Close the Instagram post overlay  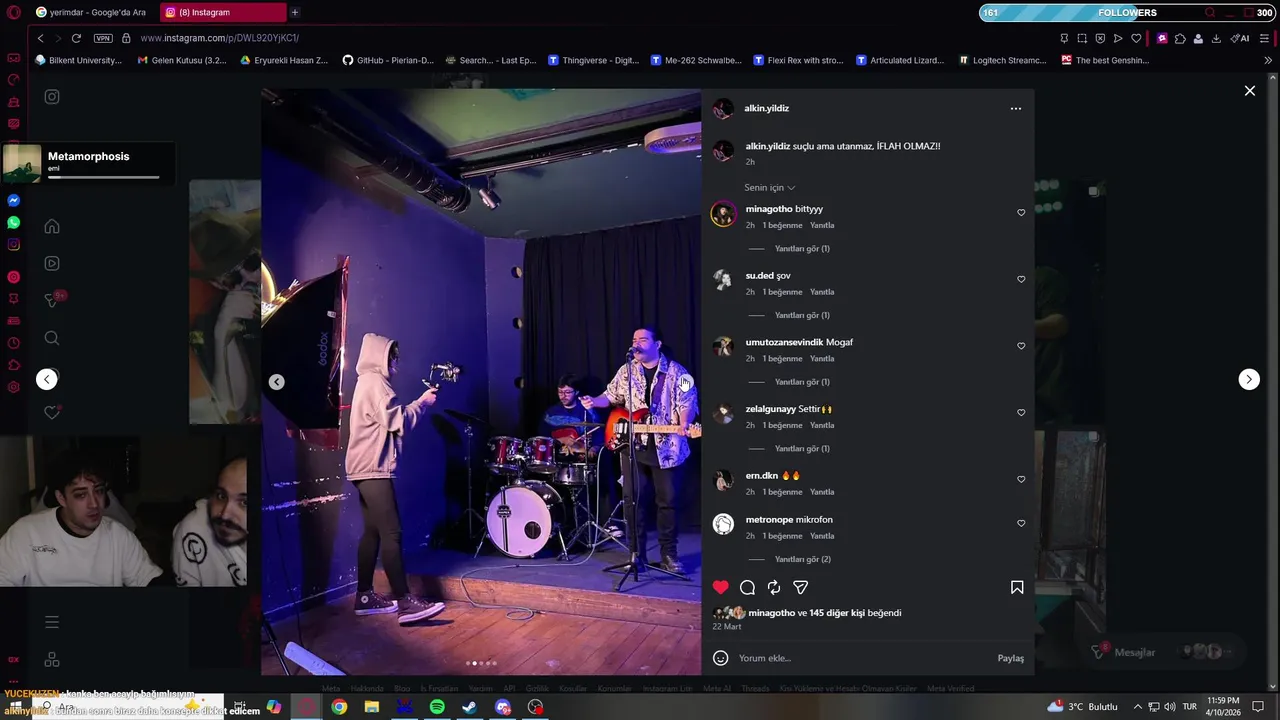1249,91
